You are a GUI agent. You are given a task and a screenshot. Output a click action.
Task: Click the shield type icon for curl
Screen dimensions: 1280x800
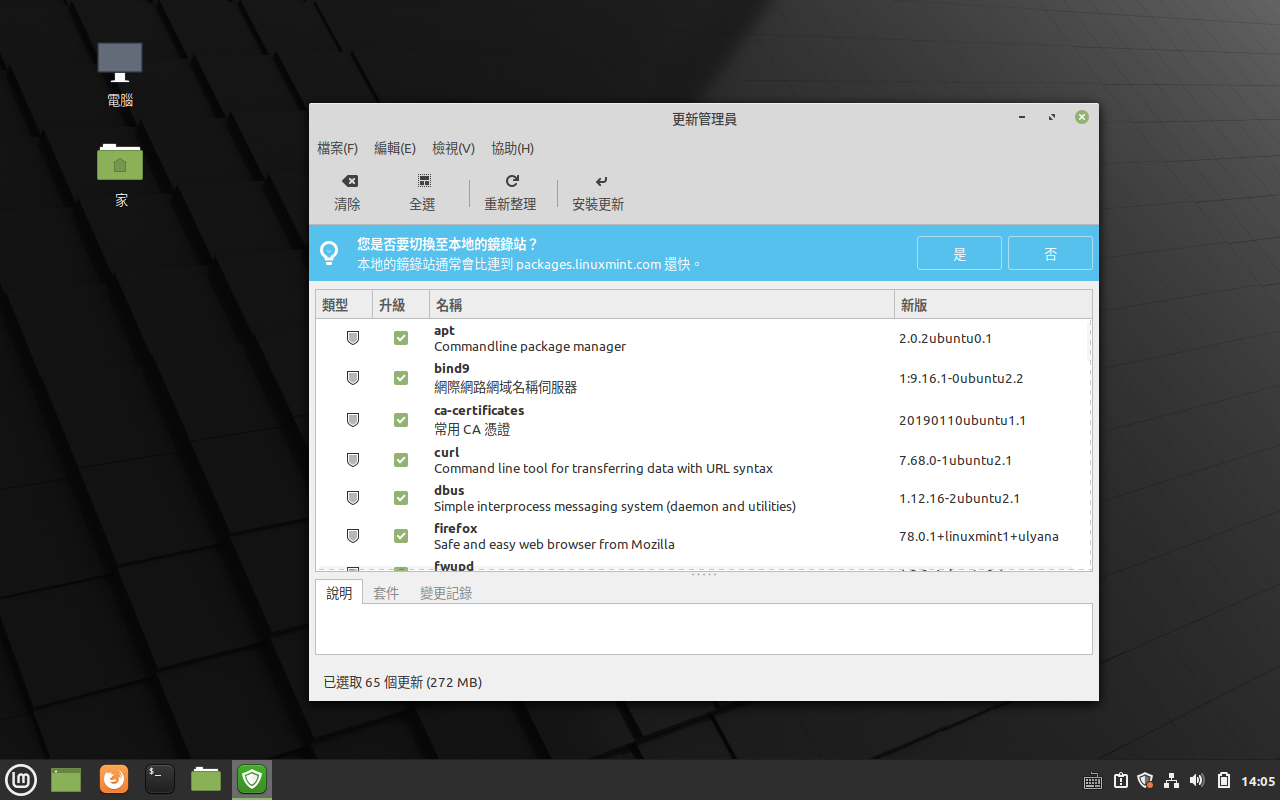tap(352, 460)
